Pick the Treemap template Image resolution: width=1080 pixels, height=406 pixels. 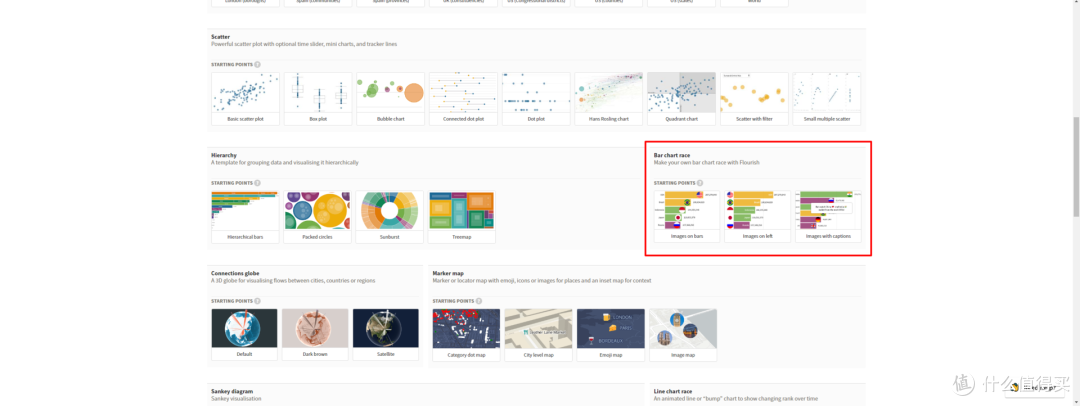pyautogui.click(x=461, y=217)
